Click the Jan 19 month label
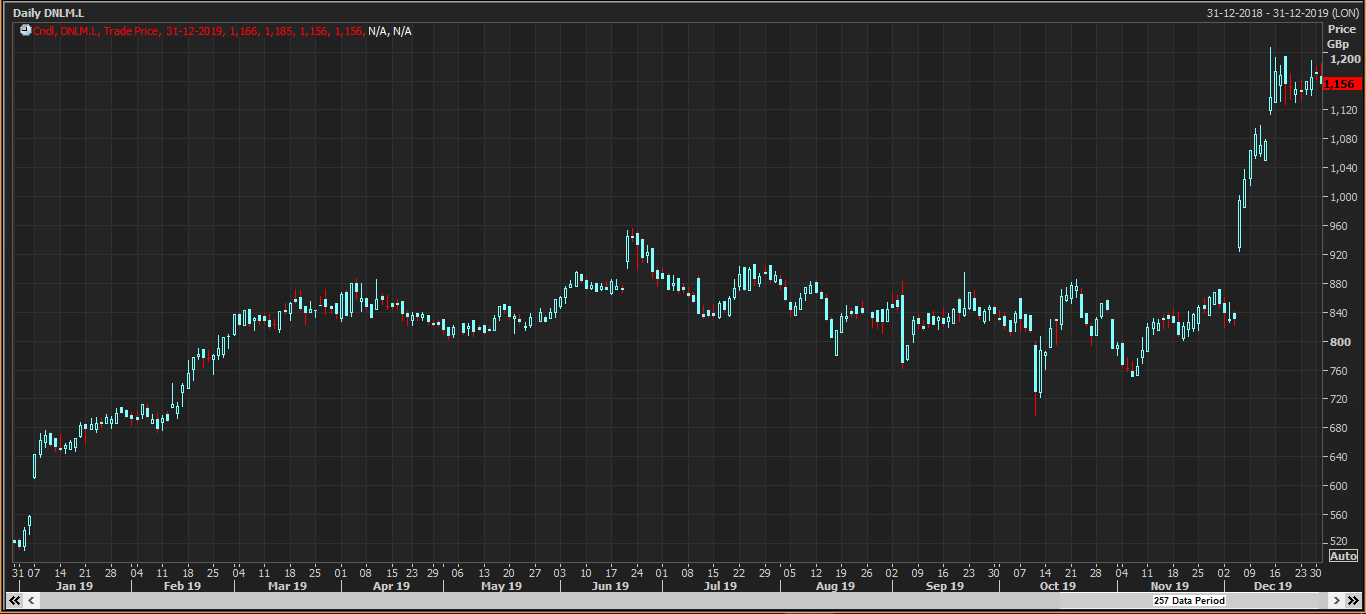The image size is (1366, 614). point(74,586)
